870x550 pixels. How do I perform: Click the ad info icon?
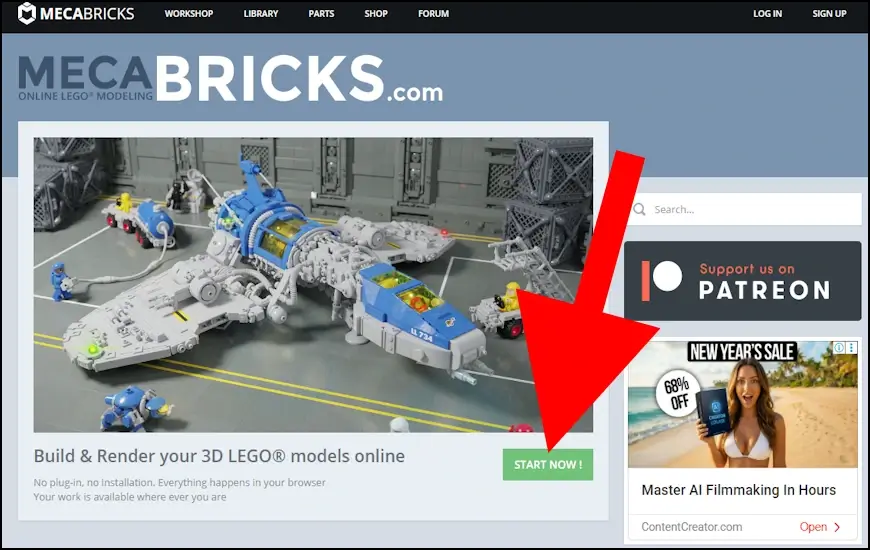(x=839, y=348)
